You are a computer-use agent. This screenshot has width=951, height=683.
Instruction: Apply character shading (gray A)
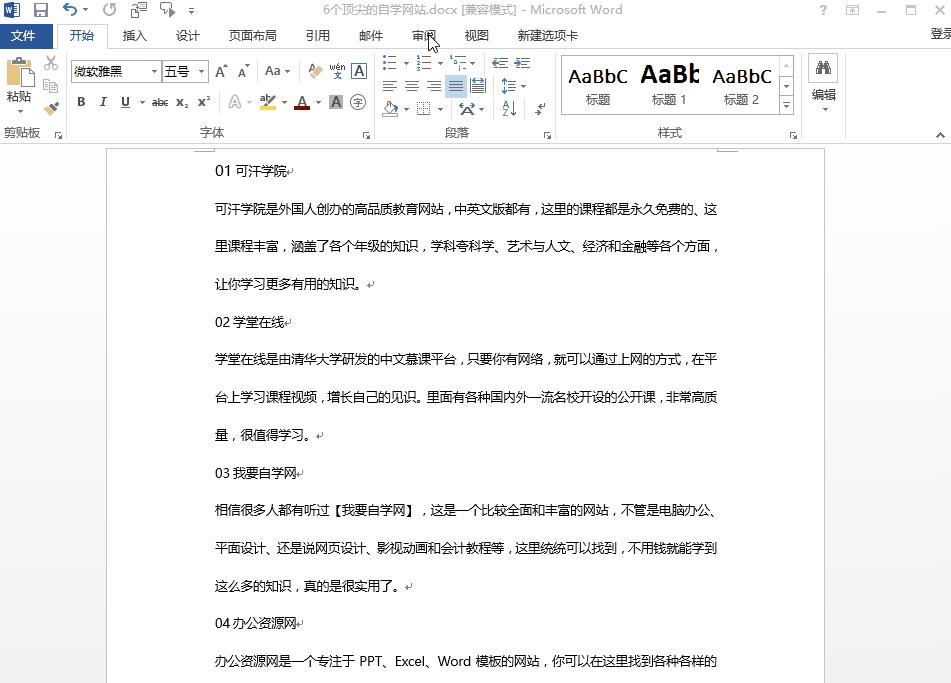[x=336, y=102]
